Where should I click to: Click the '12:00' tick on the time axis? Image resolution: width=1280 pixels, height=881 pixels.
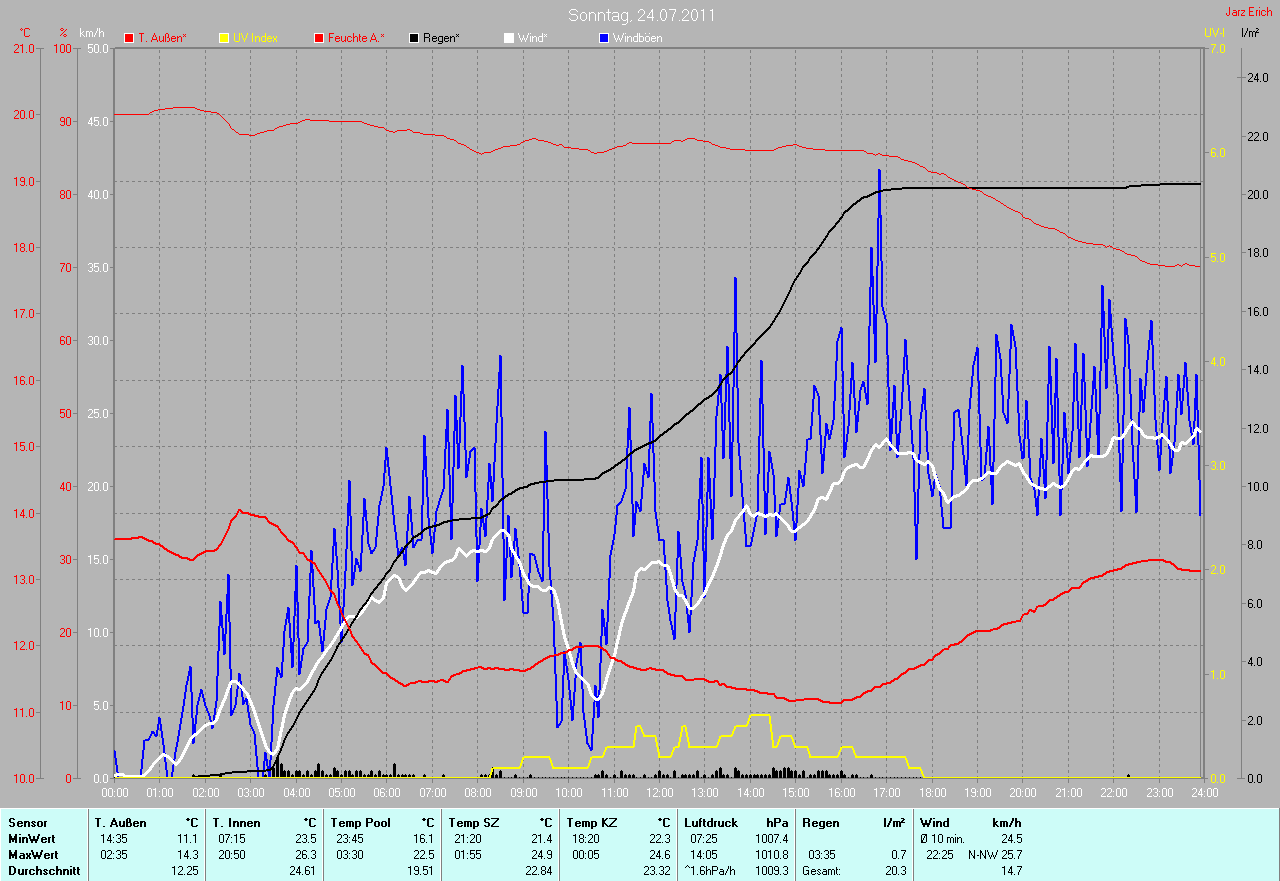click(659, 793)
